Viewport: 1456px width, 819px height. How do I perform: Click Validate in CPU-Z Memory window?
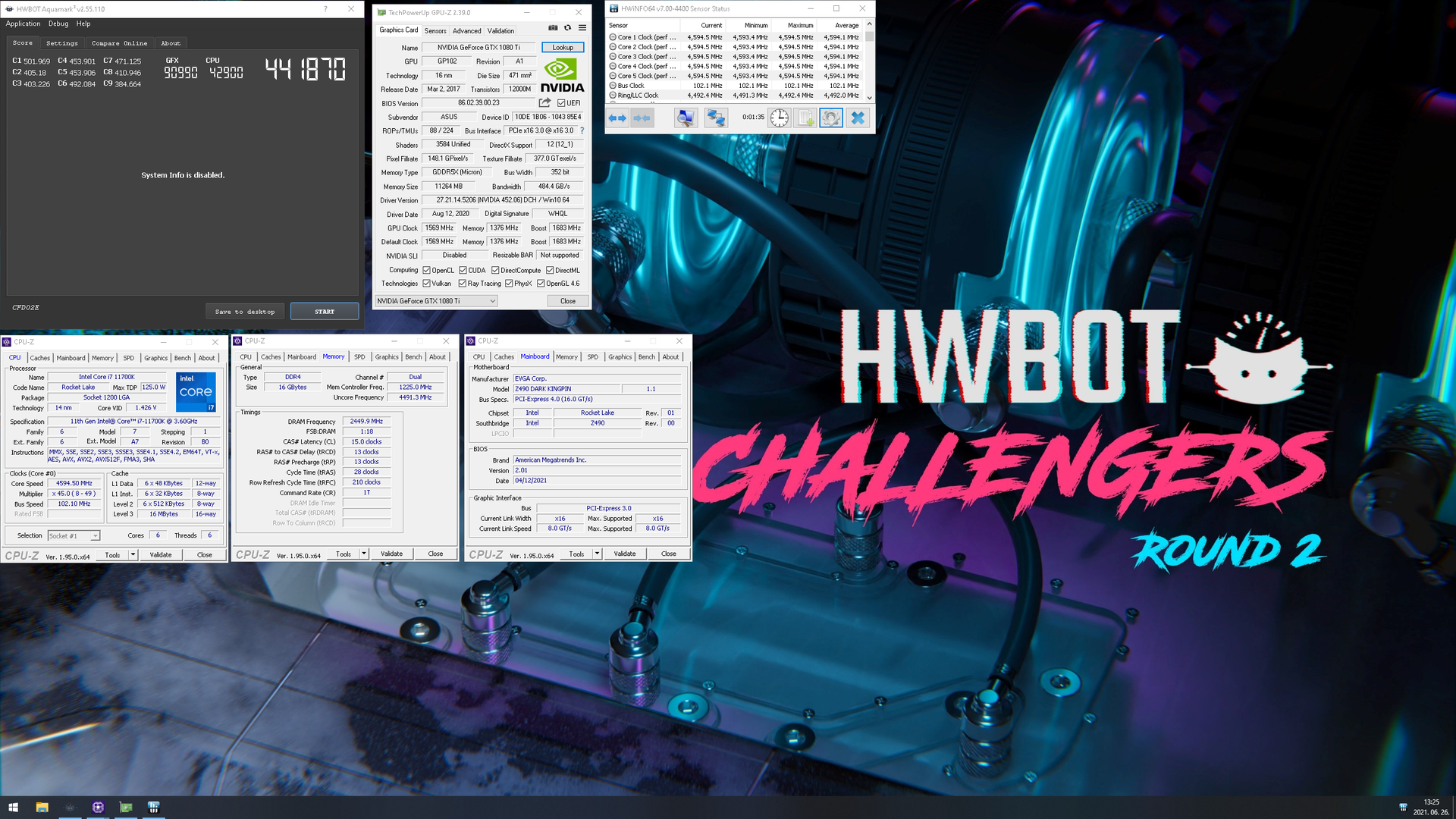(392, 554)
